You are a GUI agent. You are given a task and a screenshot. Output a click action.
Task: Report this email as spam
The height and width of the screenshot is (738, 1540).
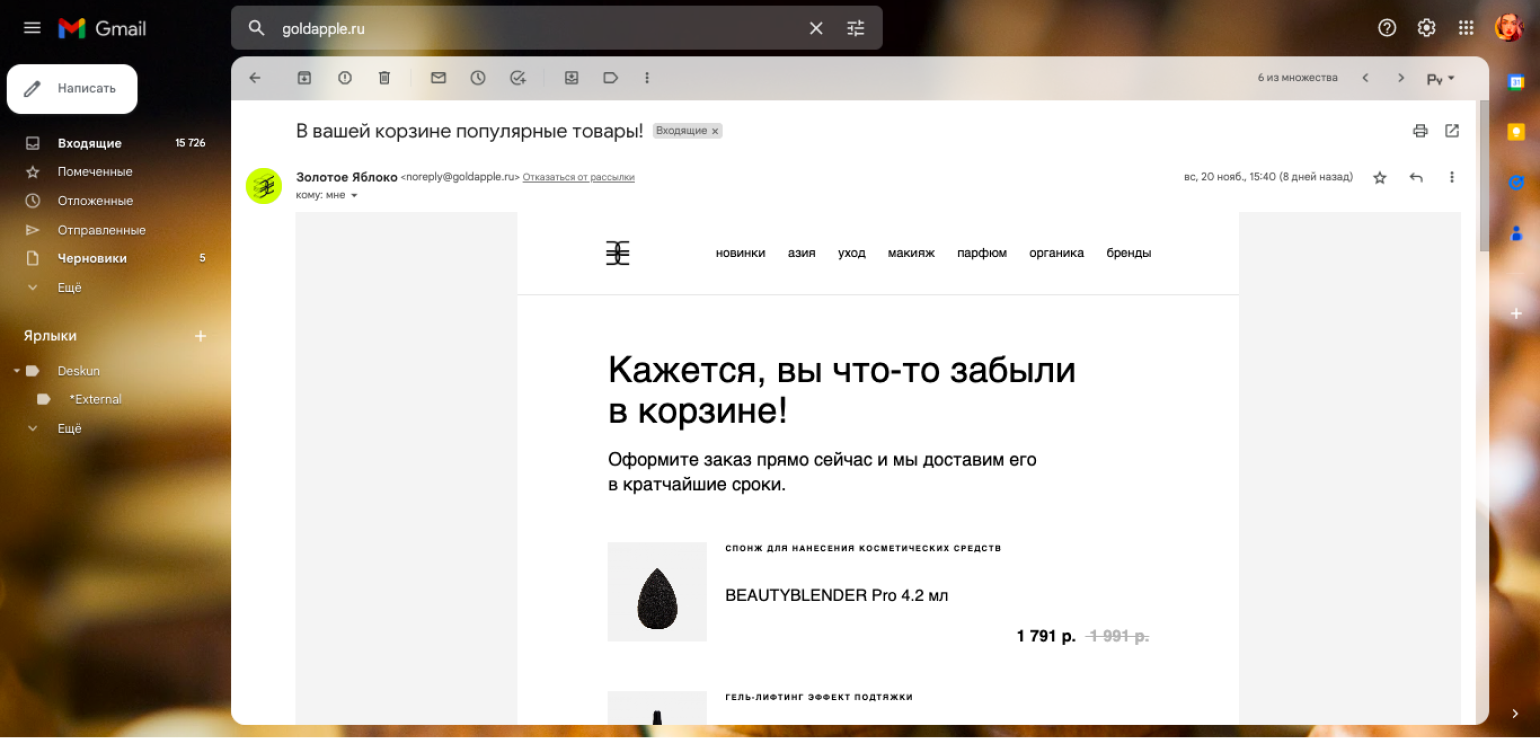tap(345, 78)
